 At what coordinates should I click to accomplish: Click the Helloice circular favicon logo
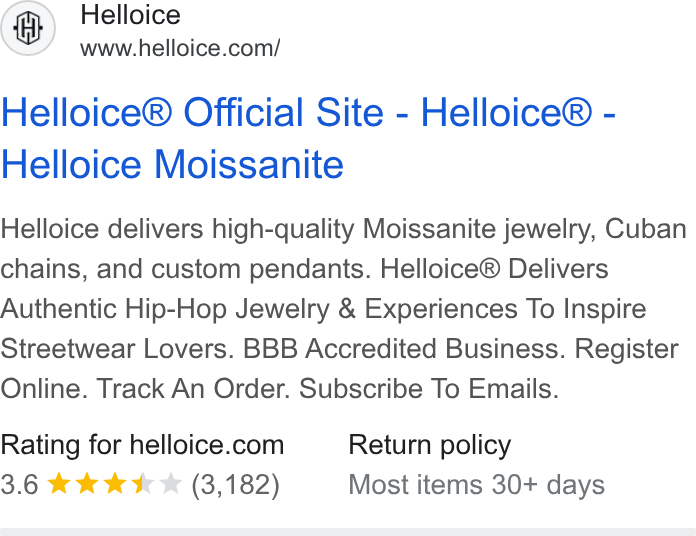(x=28, y=28)
